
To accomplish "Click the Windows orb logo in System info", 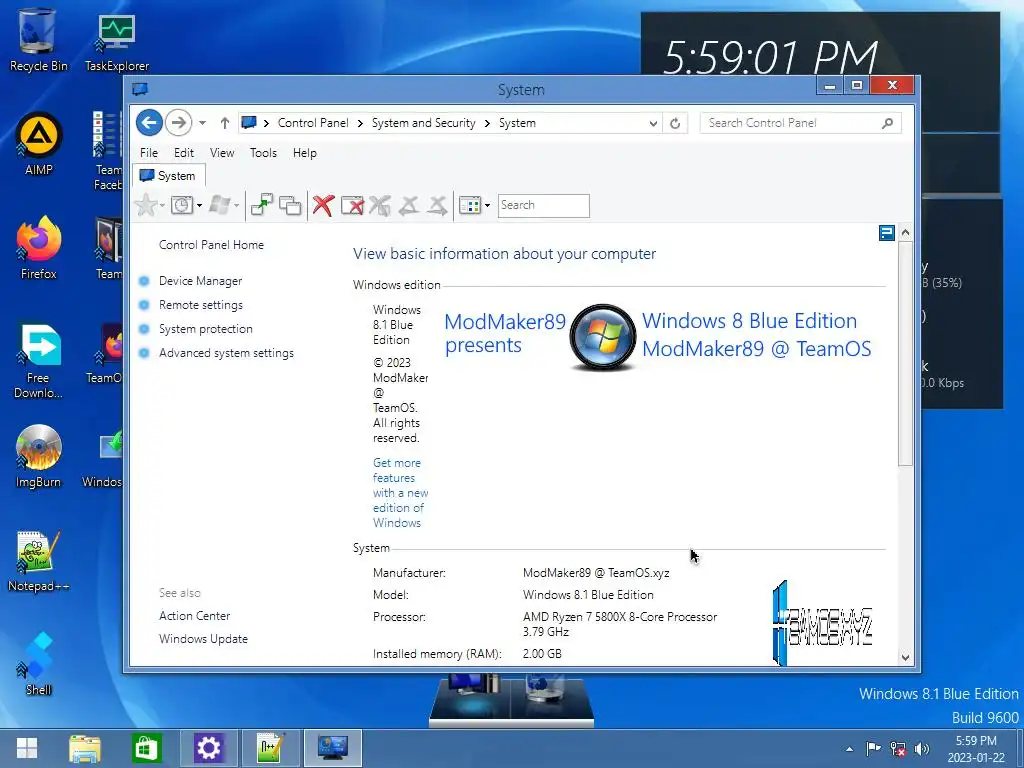I will pos(602,338).
